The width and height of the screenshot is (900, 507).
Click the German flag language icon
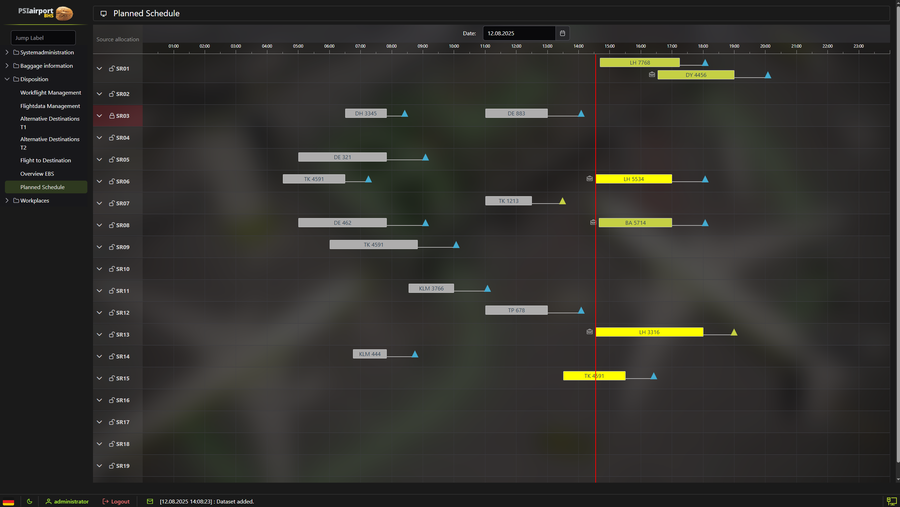click(9, 501)
